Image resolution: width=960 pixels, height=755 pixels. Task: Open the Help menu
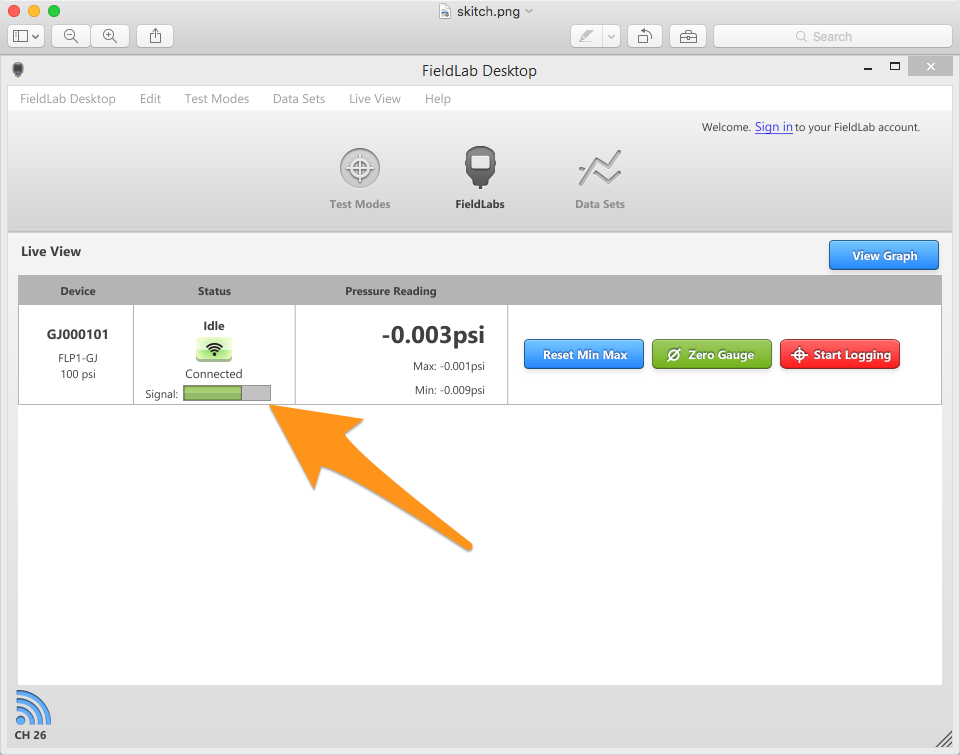point(438,99)
